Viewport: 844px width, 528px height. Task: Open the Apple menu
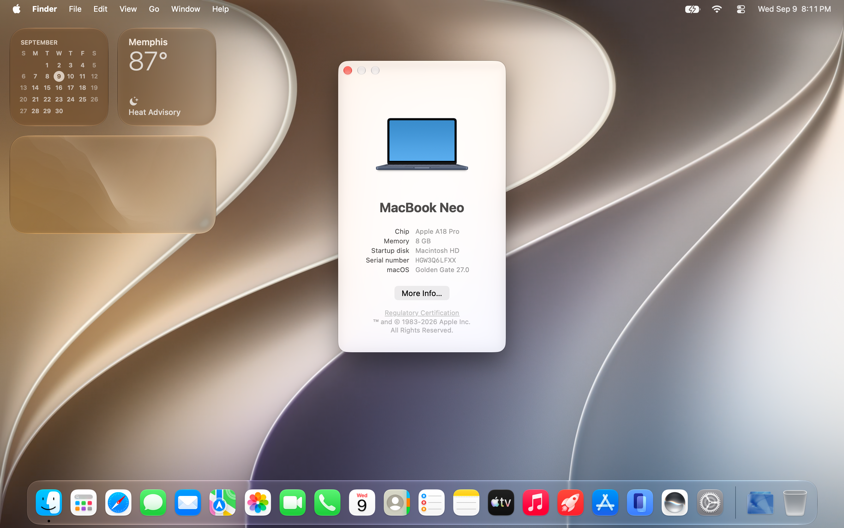16,9
